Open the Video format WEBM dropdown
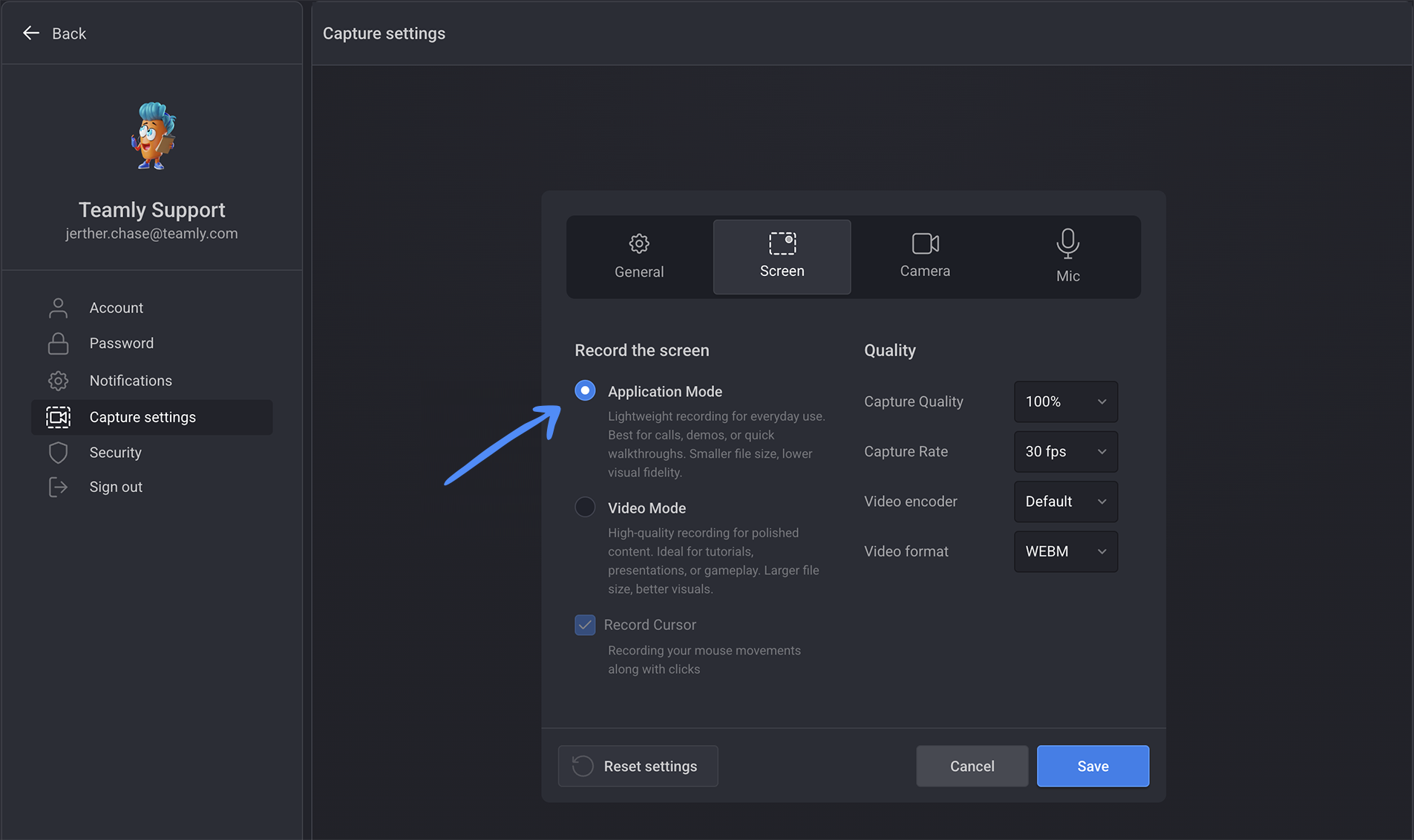The width and height of the screenshot is (1414, 840). click(1066, 551)
